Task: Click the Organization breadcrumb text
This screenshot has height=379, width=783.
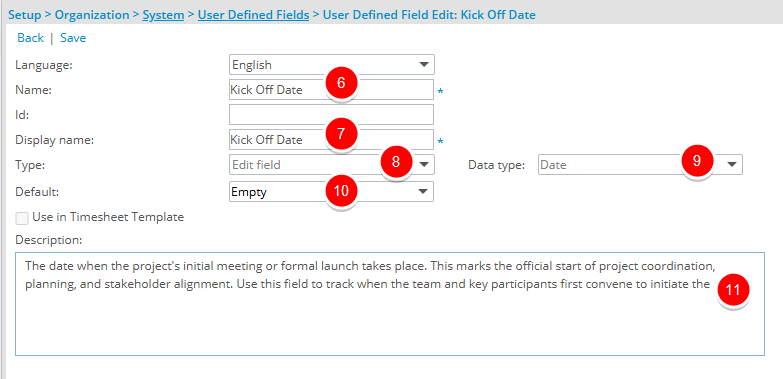Action: click(92, 15)
